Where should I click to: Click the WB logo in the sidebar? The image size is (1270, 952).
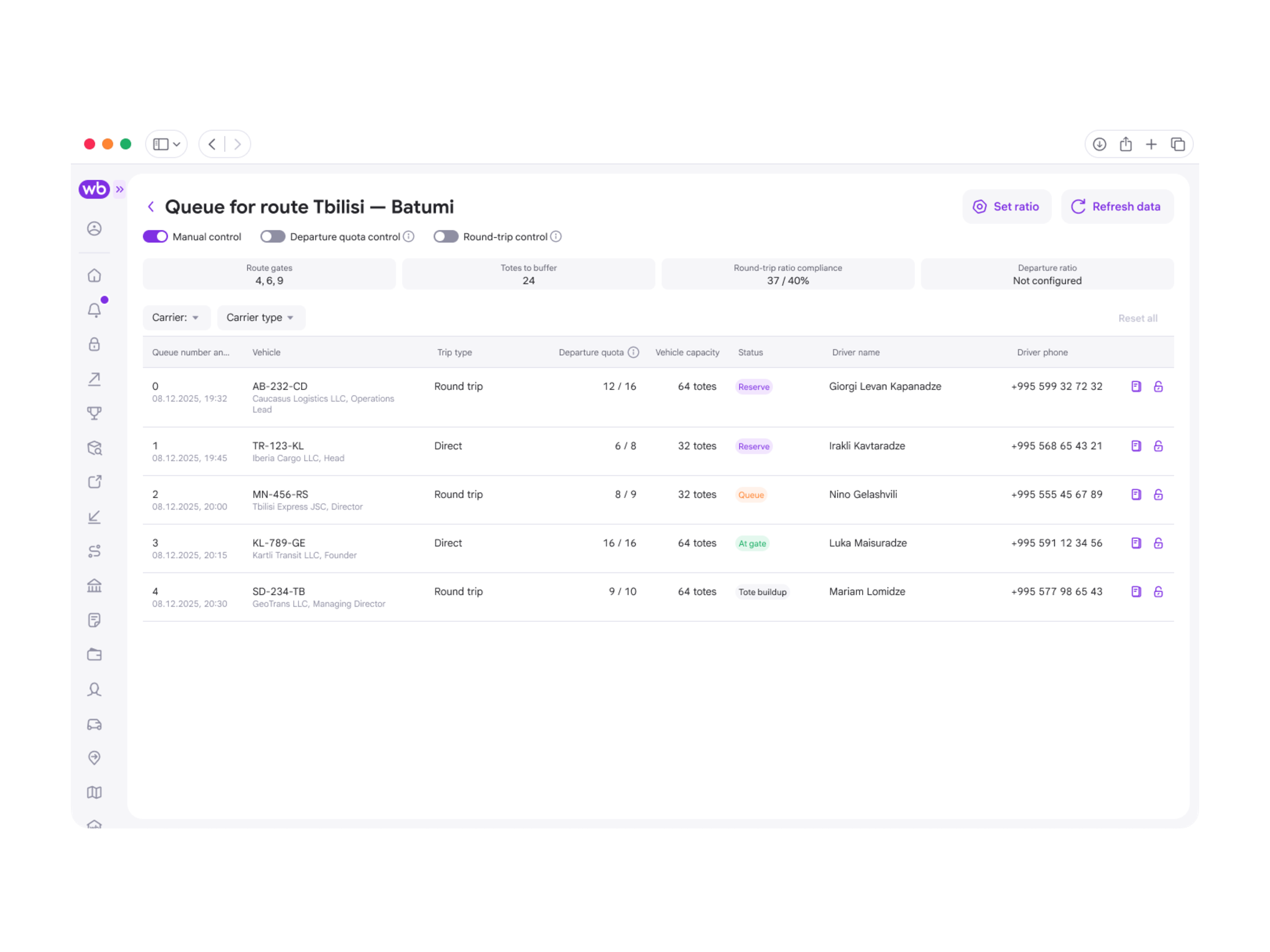(x=94, y=189)
